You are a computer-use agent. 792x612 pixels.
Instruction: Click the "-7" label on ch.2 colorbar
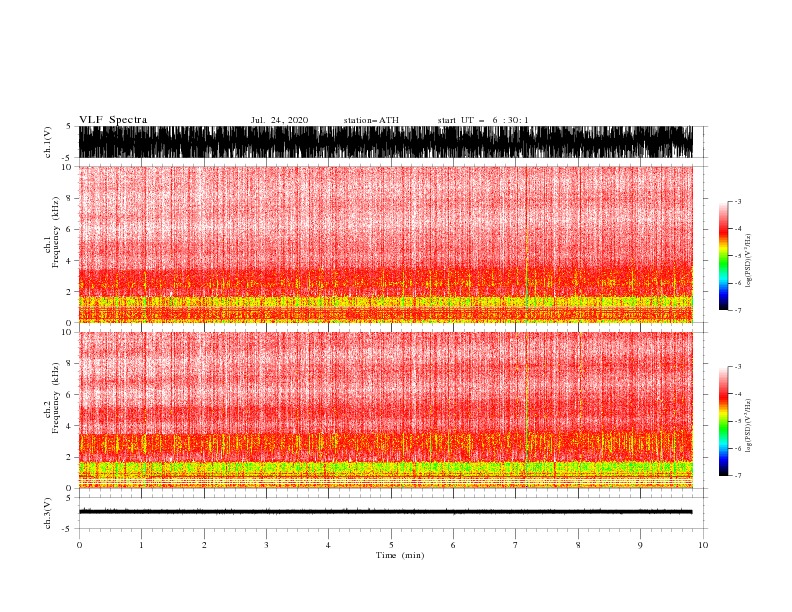click(x=737, y=475)
